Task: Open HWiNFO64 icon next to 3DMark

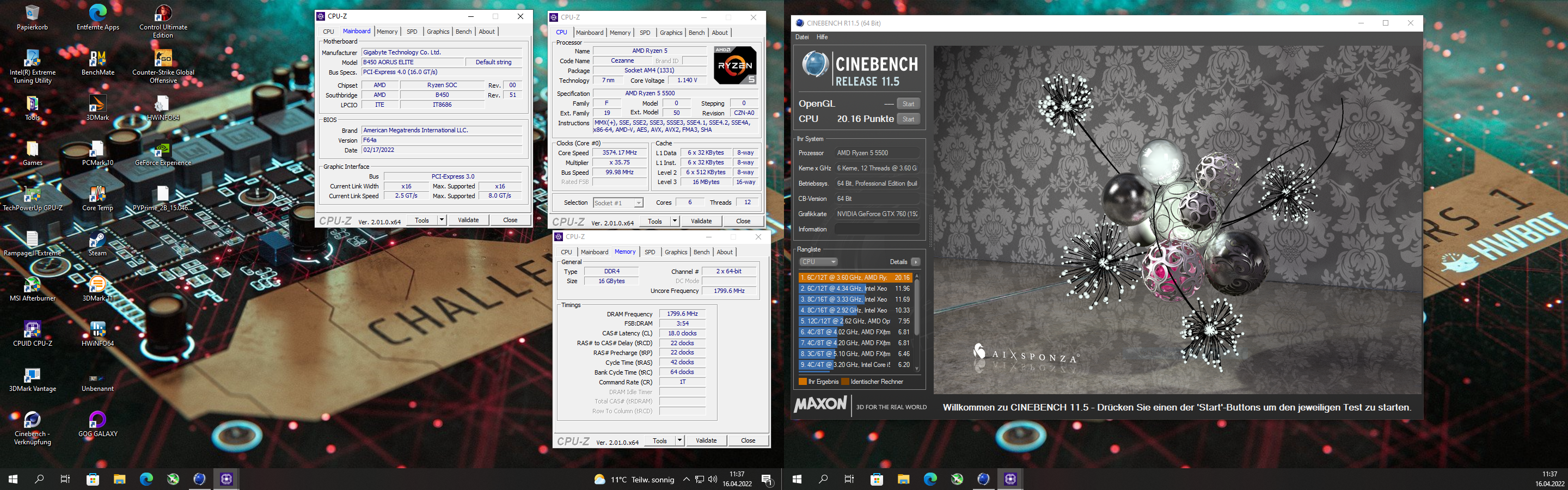Action: (x=163, y=108)
